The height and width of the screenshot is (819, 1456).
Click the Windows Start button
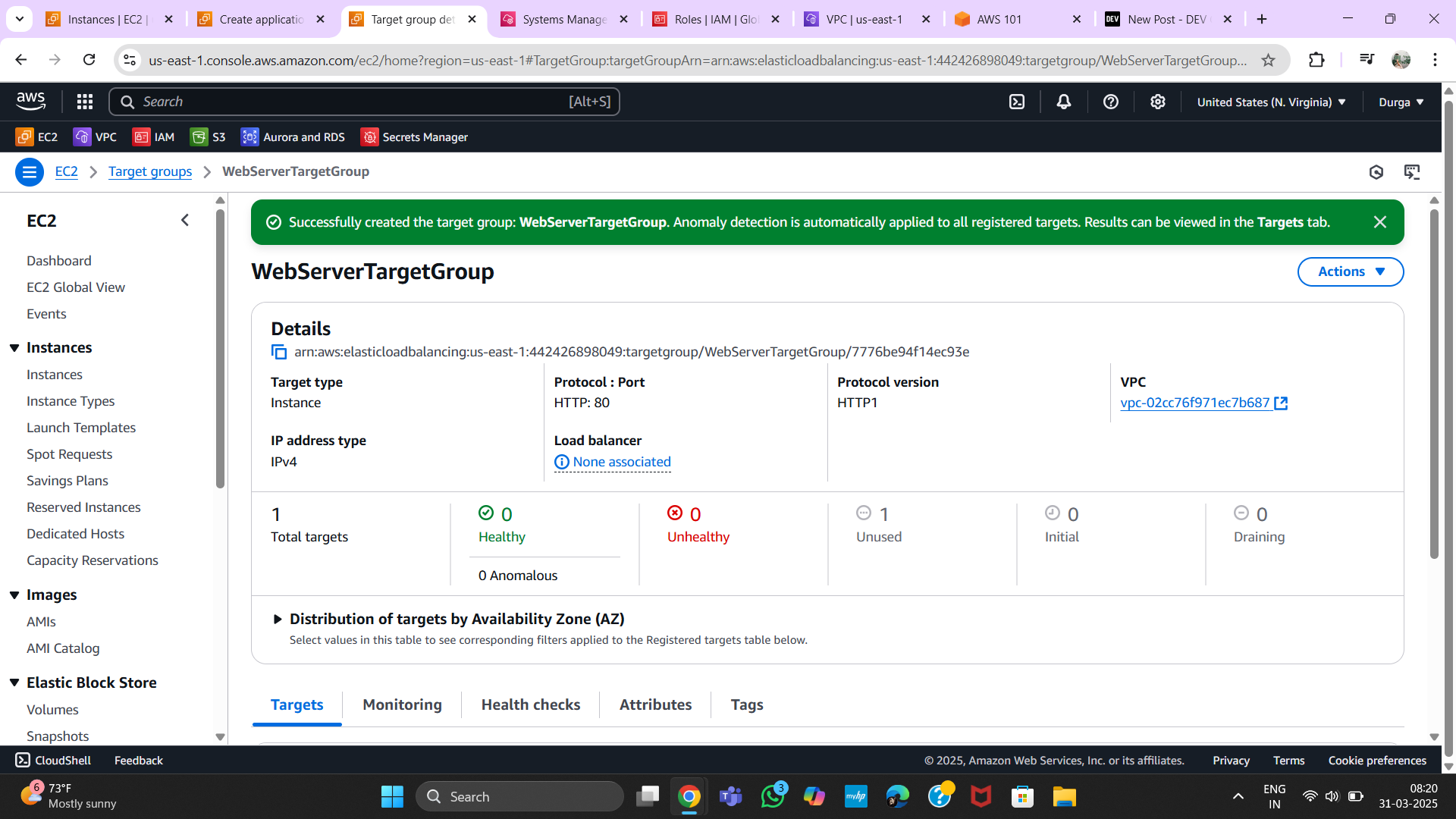pos(392,797)
